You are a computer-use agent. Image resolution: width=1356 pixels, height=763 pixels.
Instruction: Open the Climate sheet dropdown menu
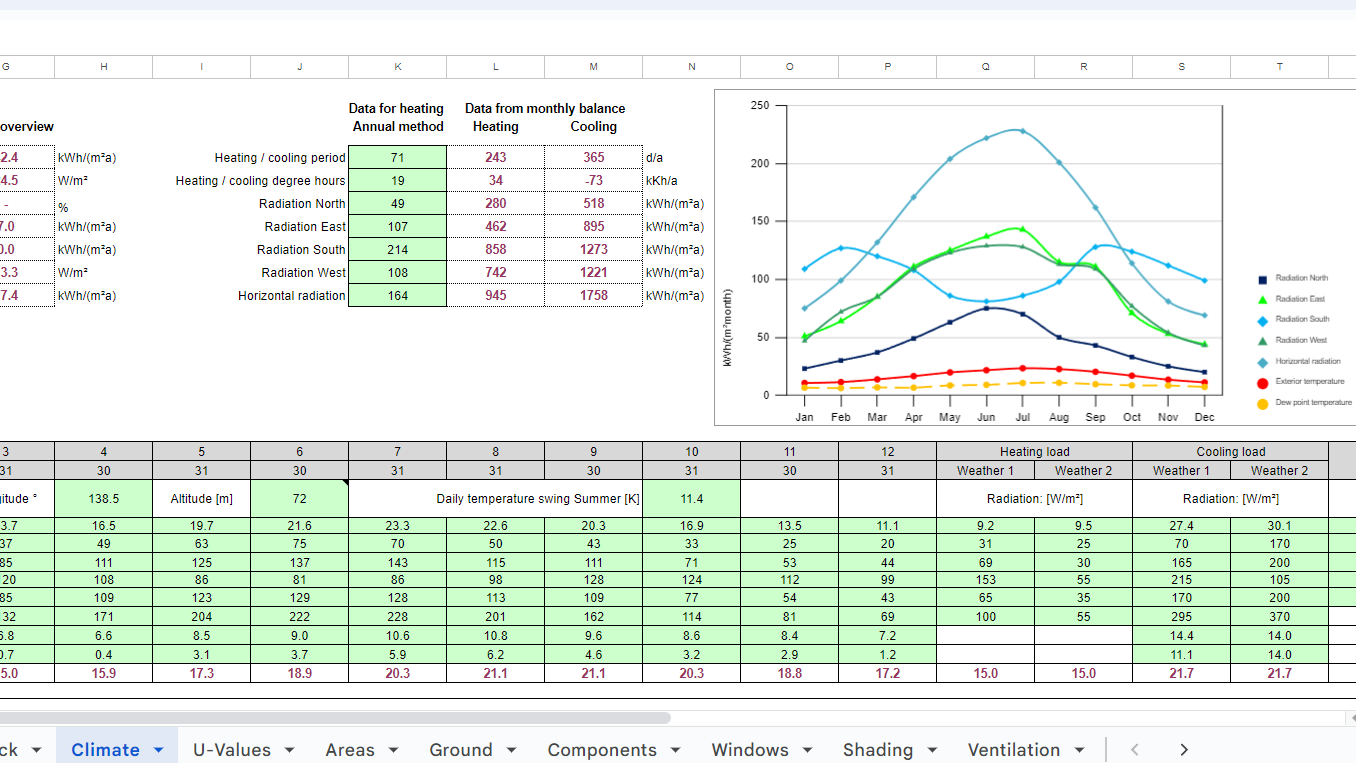click(157, 749)
